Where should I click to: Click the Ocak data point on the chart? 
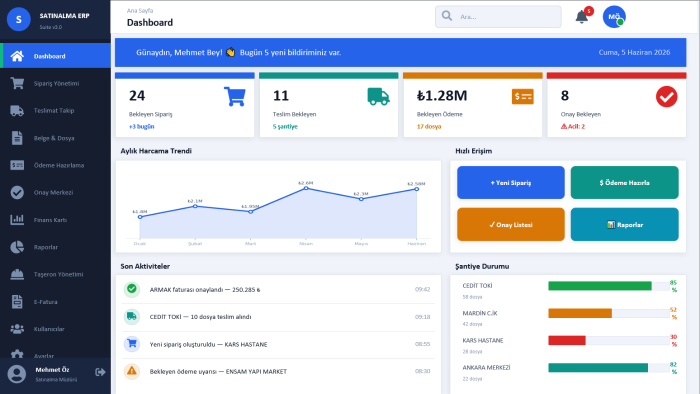tap(140, 217)
